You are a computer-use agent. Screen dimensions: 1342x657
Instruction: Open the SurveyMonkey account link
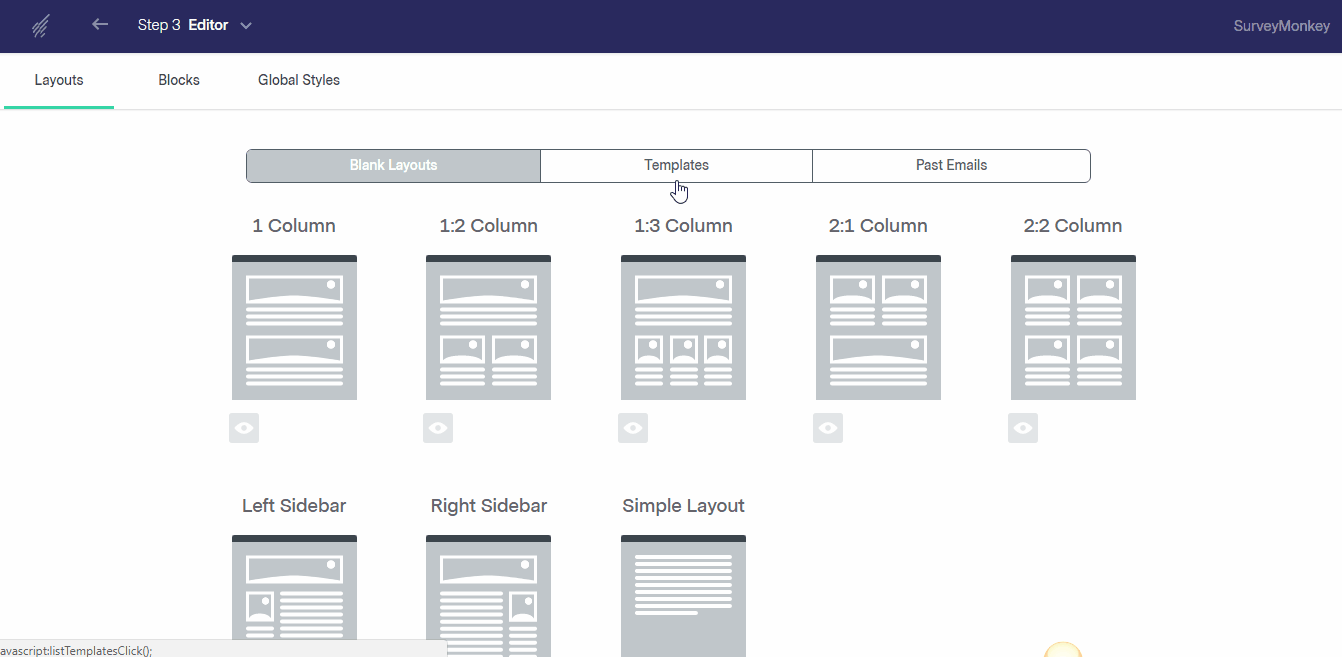[1282, 26]
